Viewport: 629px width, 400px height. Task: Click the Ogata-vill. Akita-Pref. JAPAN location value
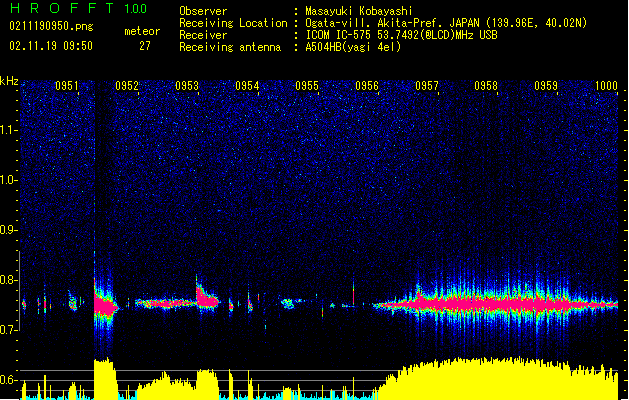pyautogui.click(x=446, y=23)
